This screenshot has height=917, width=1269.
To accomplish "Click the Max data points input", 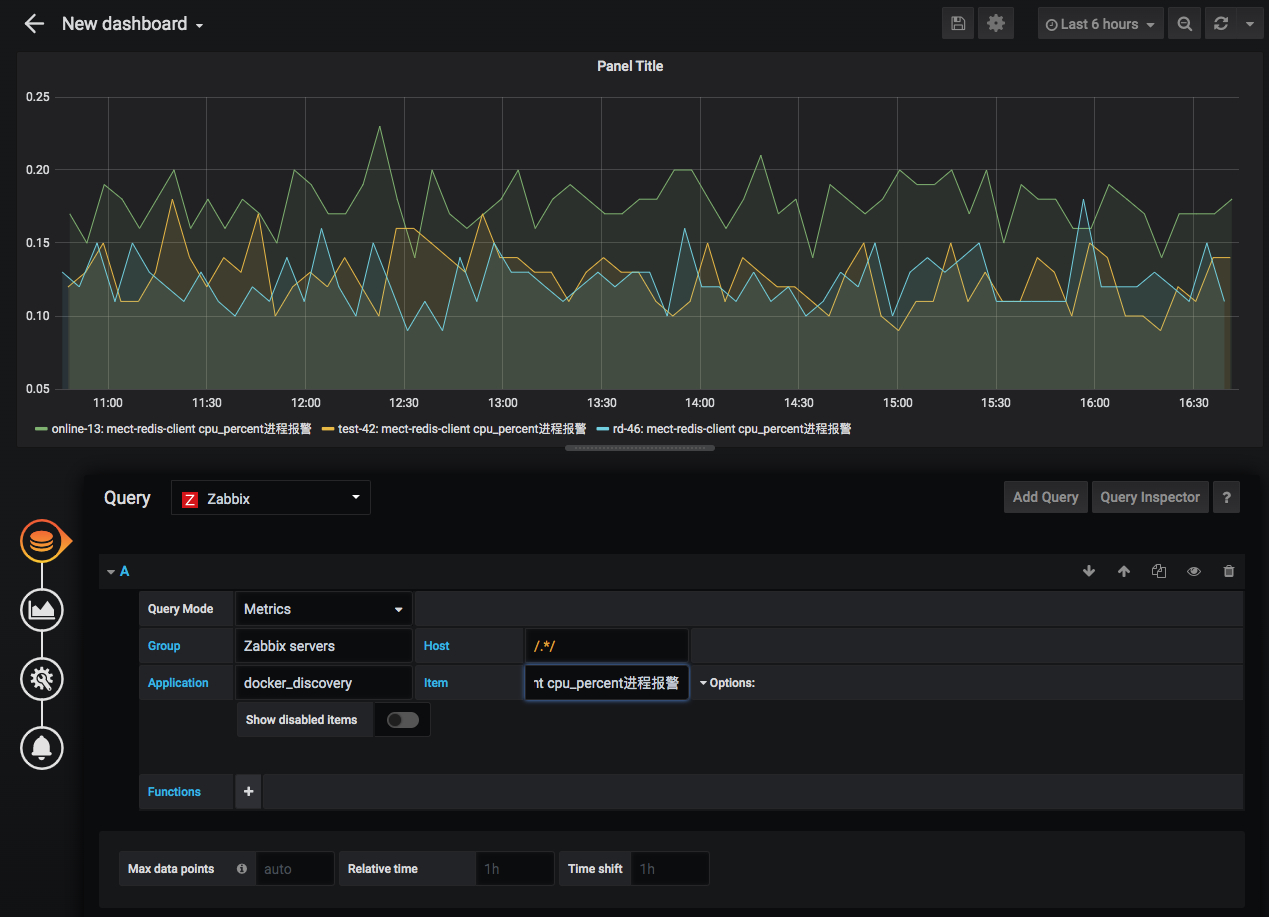I will tap(295, 869).
